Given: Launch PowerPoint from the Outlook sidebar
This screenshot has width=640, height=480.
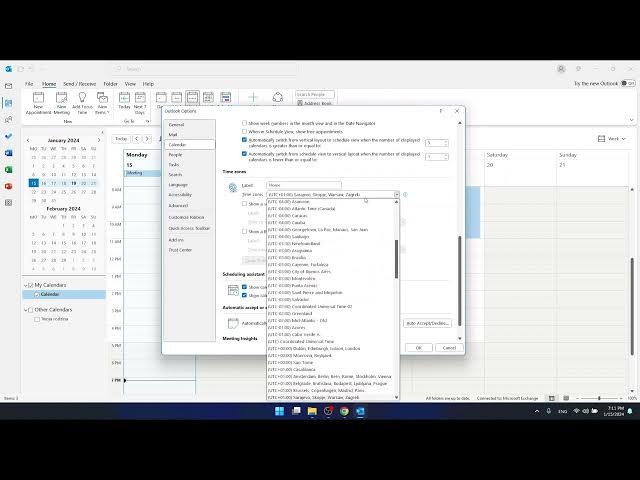Looking at the screenshot, I should [9, 186].
